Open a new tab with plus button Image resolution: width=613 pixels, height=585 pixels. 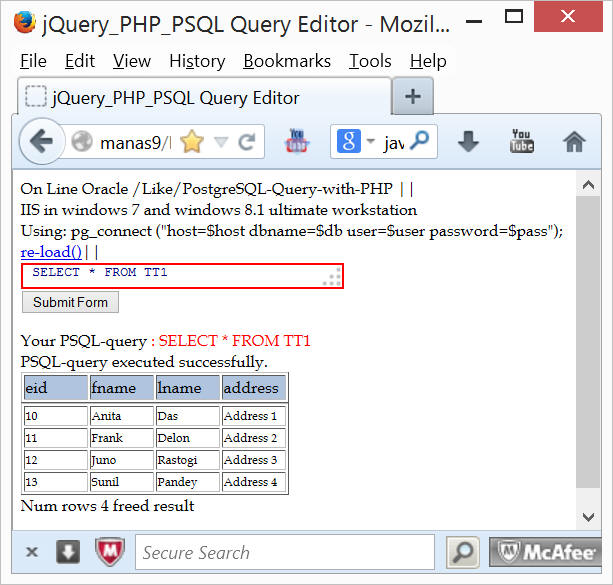pyautogui.click(x=413, y=98)
